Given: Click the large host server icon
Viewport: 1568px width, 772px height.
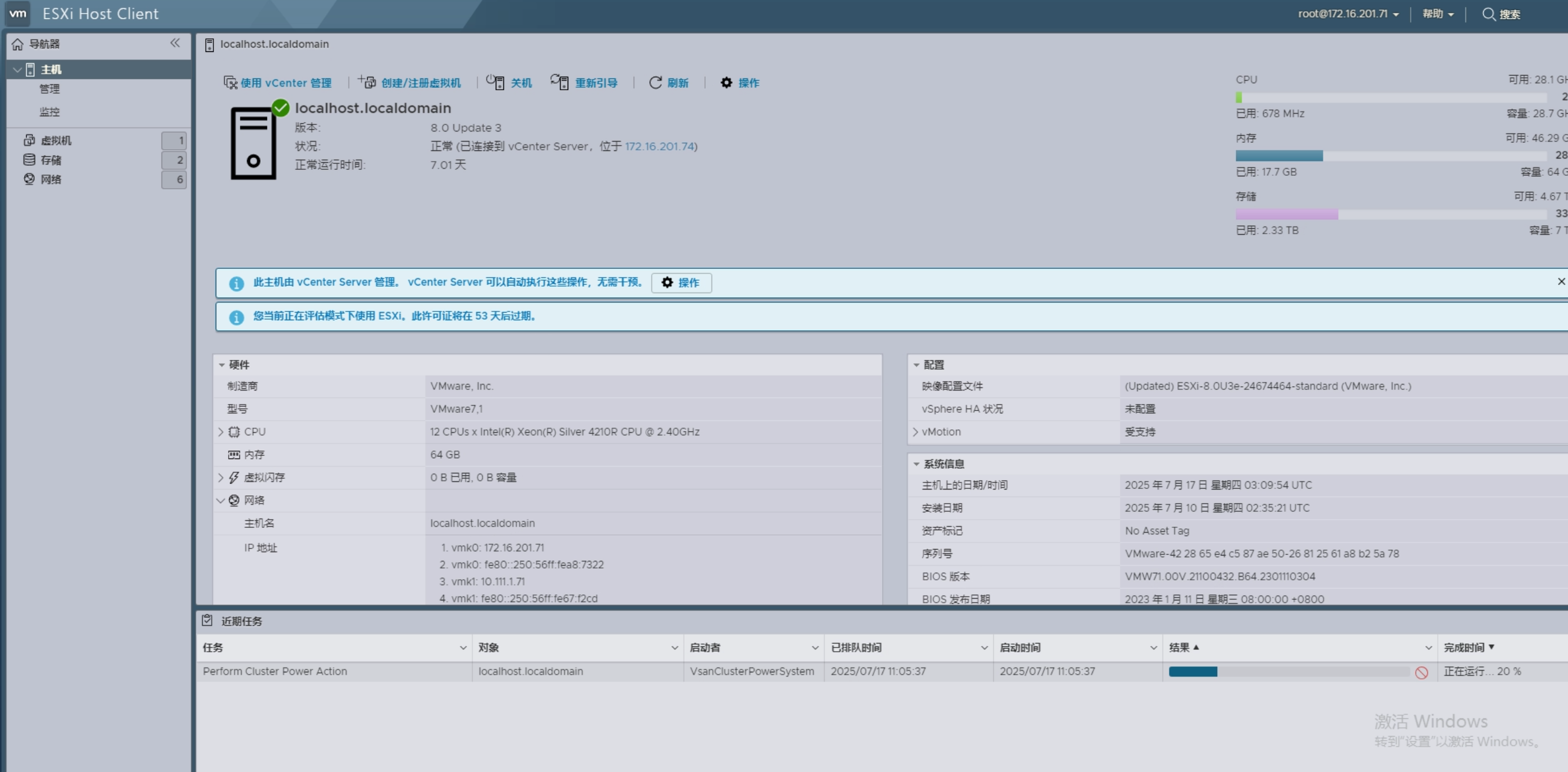Looking at the screenshot, I should pyautogui.click(x=253, y=143).
